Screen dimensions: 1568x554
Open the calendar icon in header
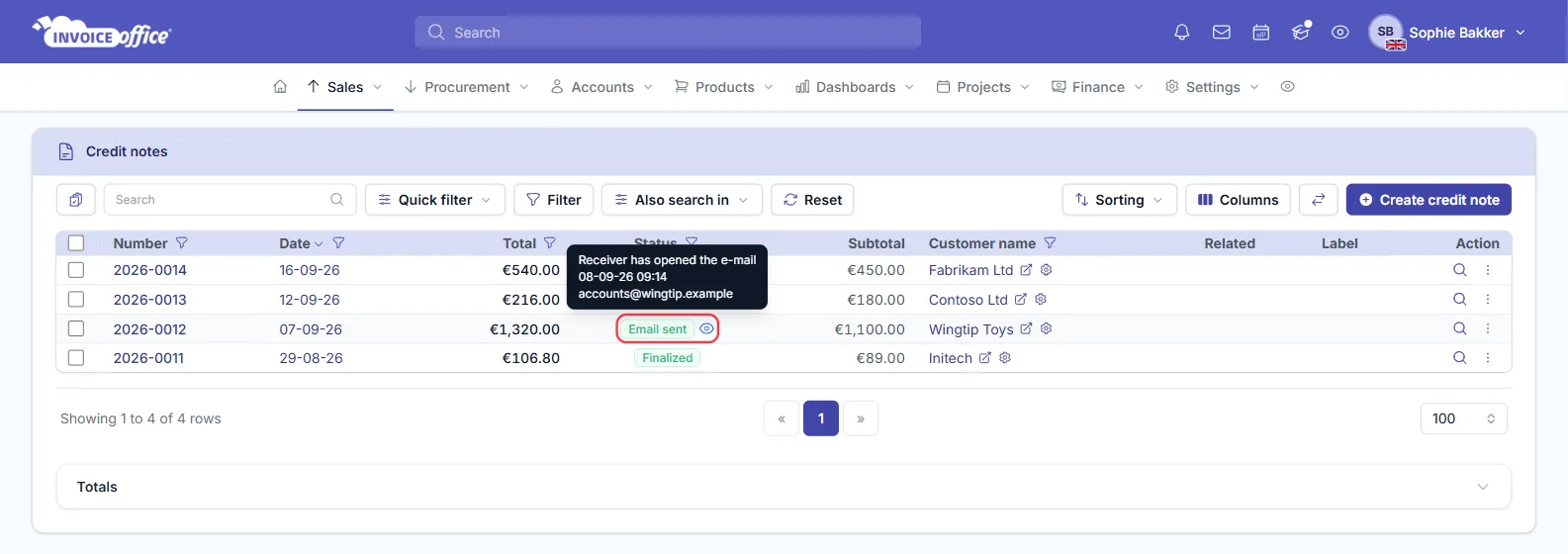[x=1261, y=33]
